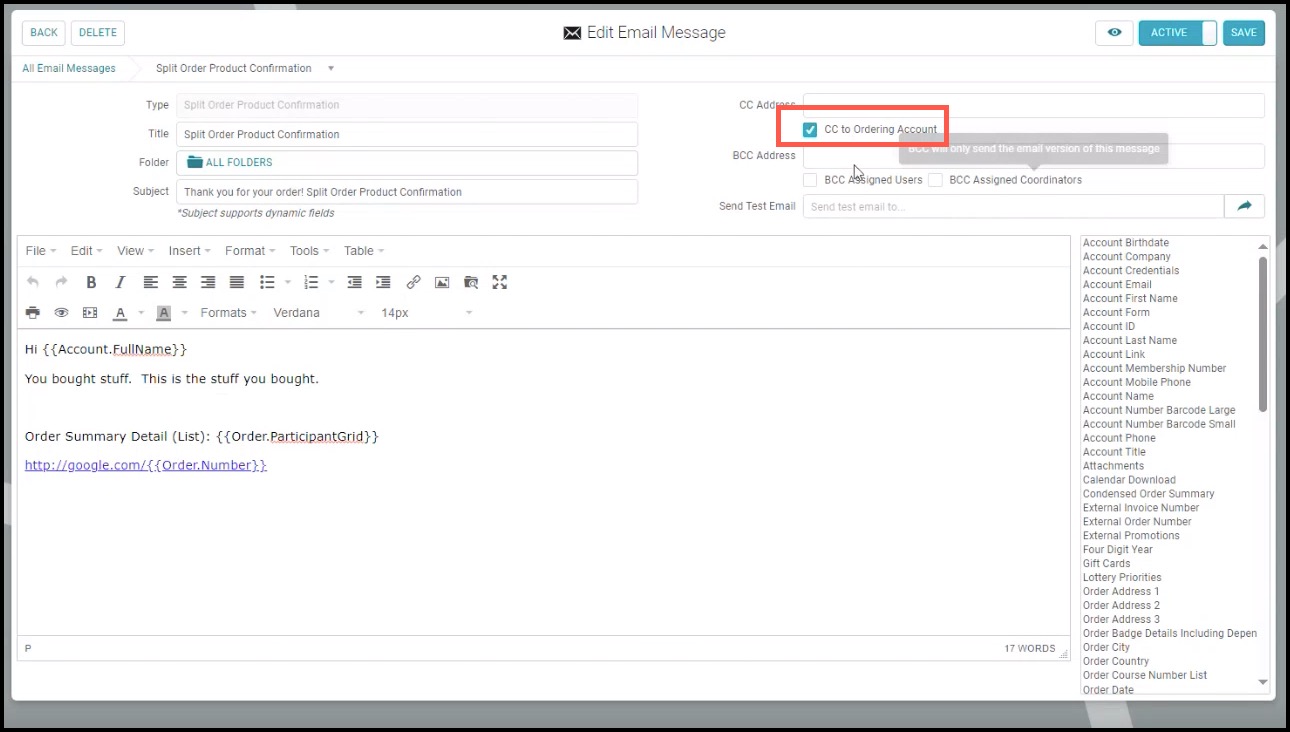
Task: Open the Format menu
Action: coord(250,251)
